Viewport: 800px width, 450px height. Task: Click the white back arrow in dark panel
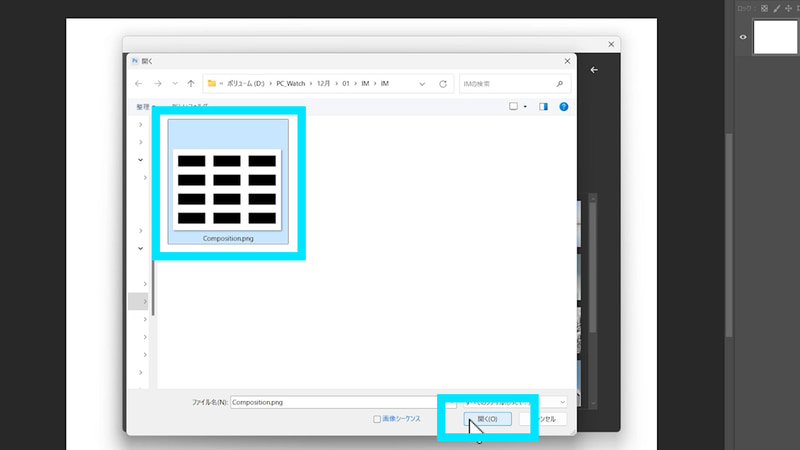(594, 70)
